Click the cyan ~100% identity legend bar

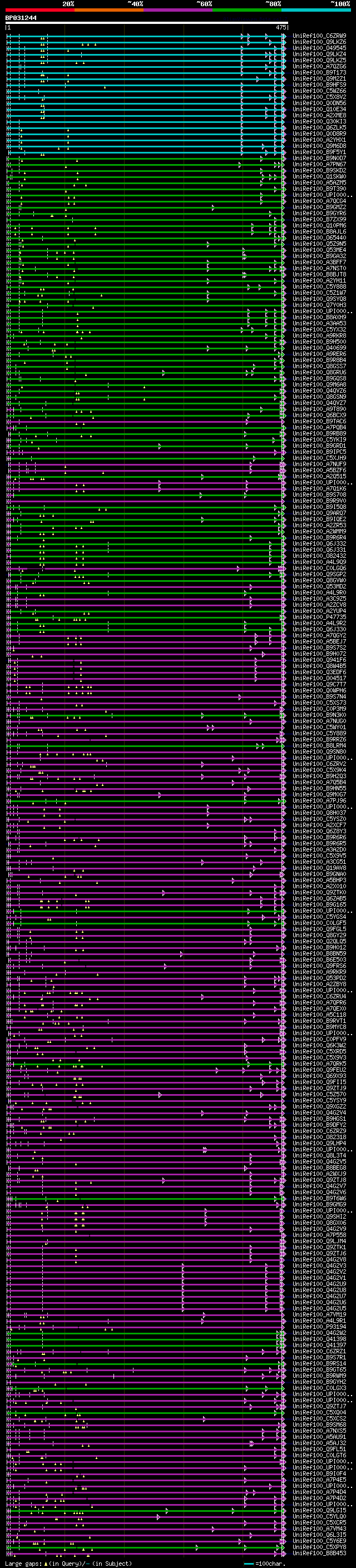tap(316, 10)
